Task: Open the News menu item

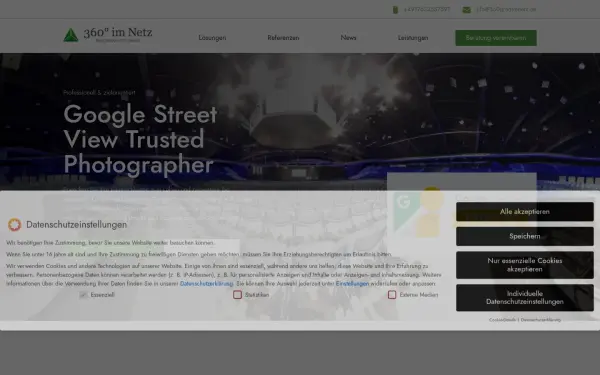Action: point(348,38)
